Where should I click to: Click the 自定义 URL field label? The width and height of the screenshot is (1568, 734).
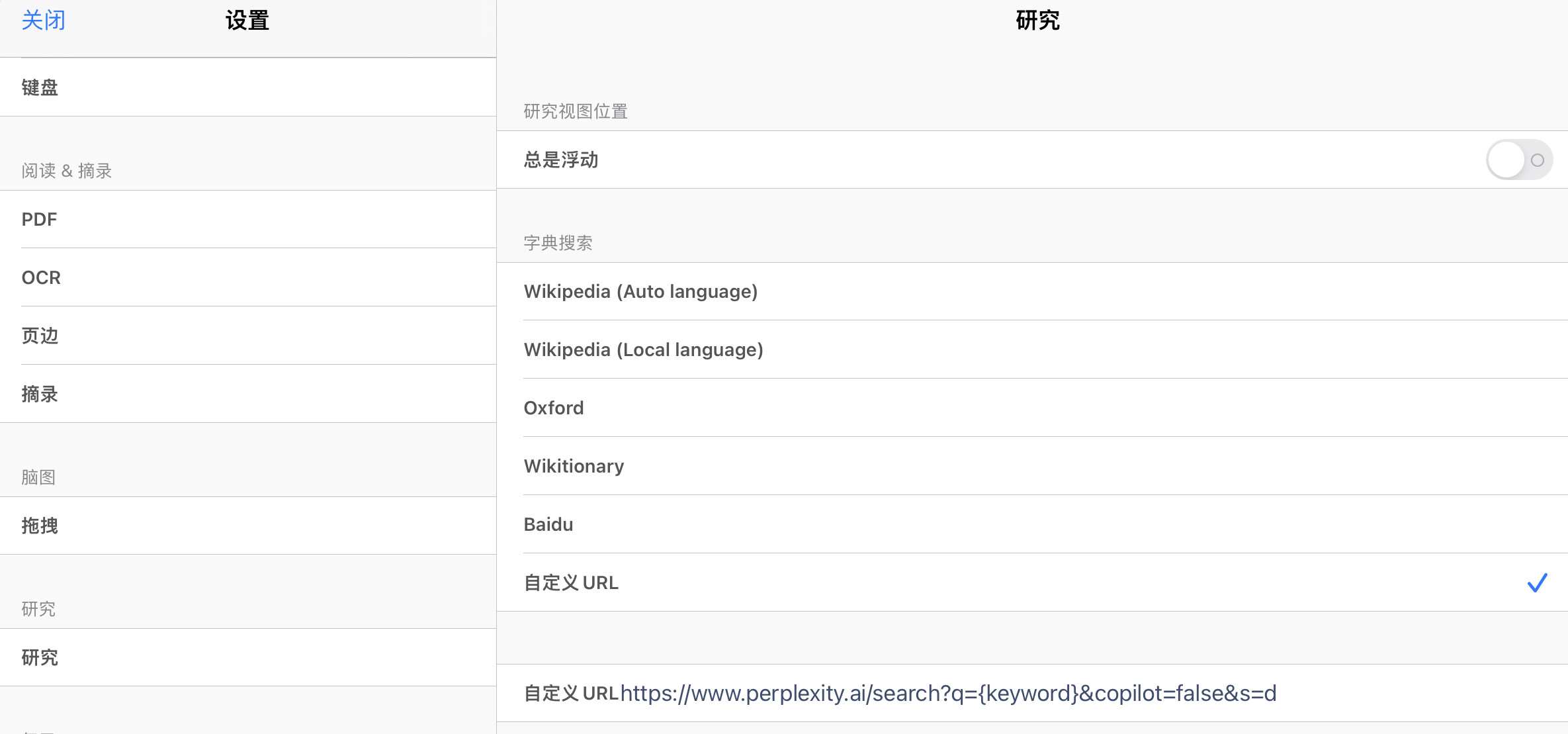571,694
